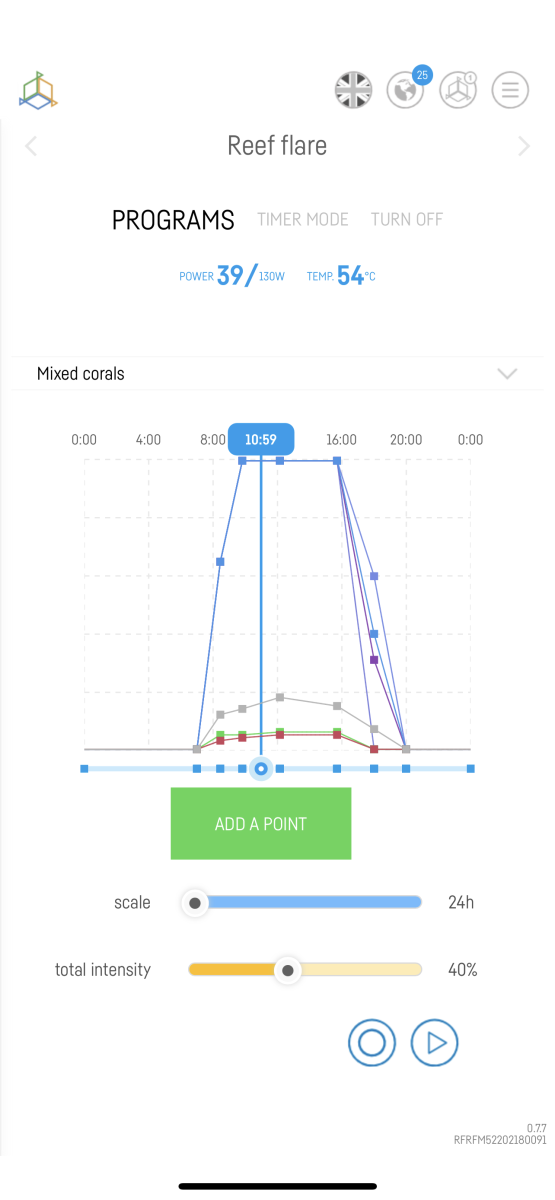
Task: Go to previous device with left arrow
Action: 31,147
